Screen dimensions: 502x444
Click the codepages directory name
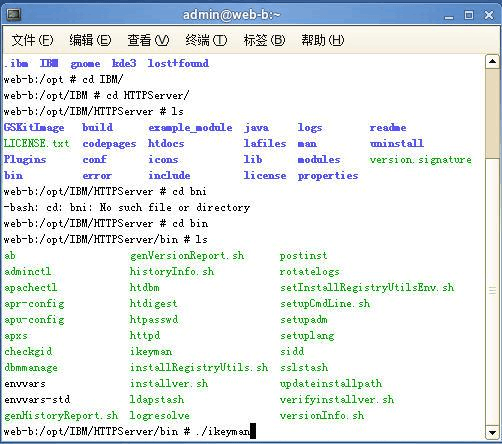point(109,144)
